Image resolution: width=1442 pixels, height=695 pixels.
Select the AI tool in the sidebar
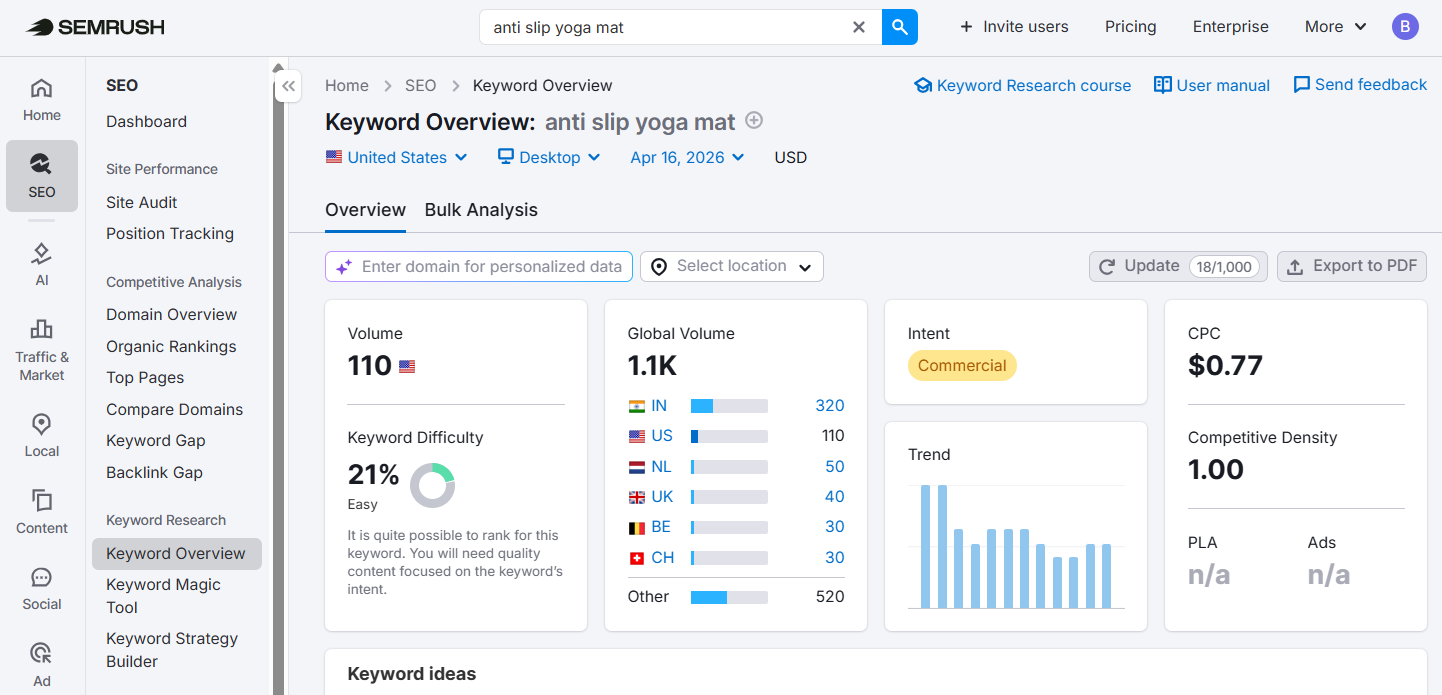(x=41, y=263)
